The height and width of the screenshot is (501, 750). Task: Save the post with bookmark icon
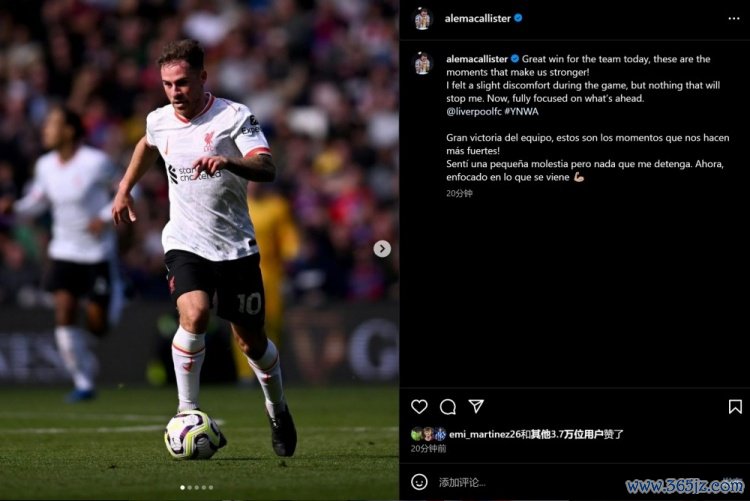[x=735, y=407]
